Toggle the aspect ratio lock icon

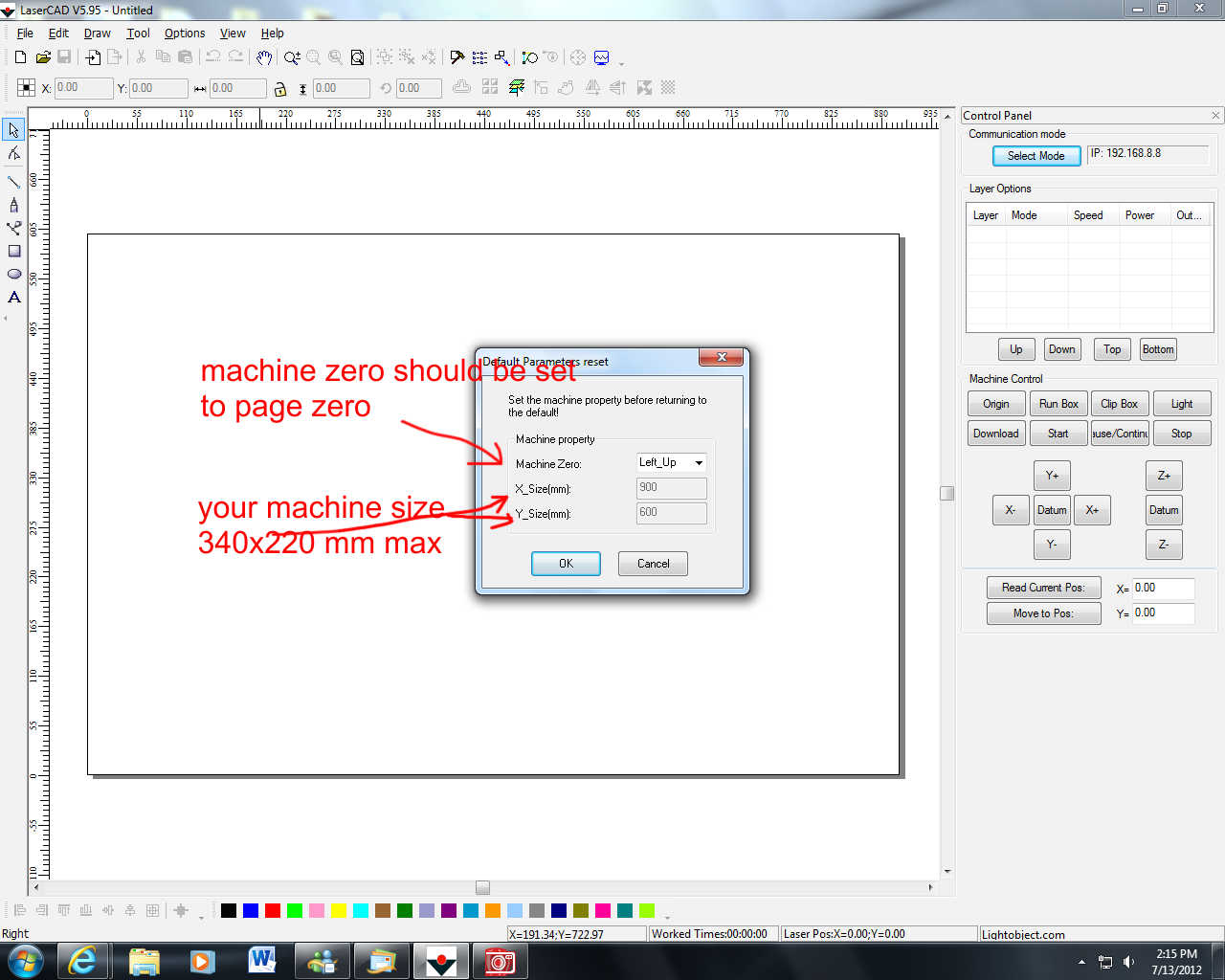(280, 89)
